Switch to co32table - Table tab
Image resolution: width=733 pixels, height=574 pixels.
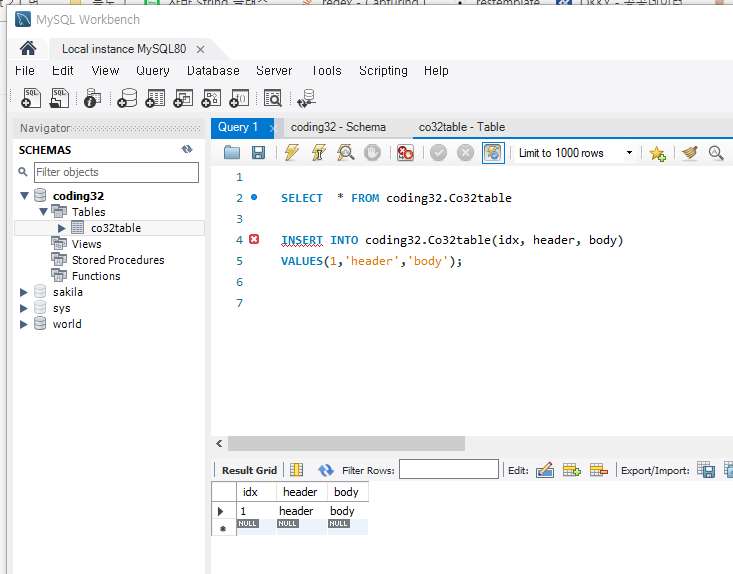[462, 127]
